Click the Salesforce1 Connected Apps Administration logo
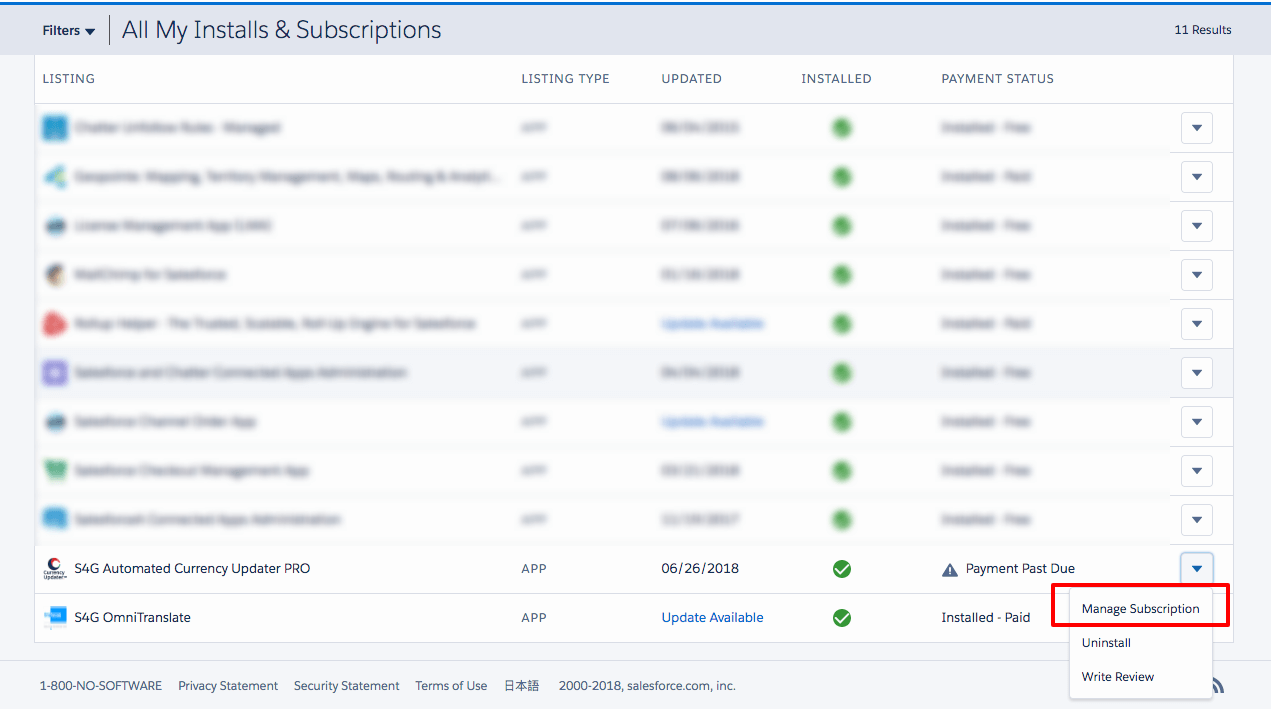1271x709 pixels. coord(54,520)
